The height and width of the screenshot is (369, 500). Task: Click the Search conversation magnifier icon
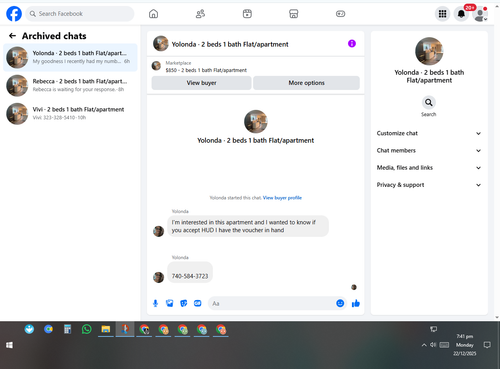coord(429,102)
